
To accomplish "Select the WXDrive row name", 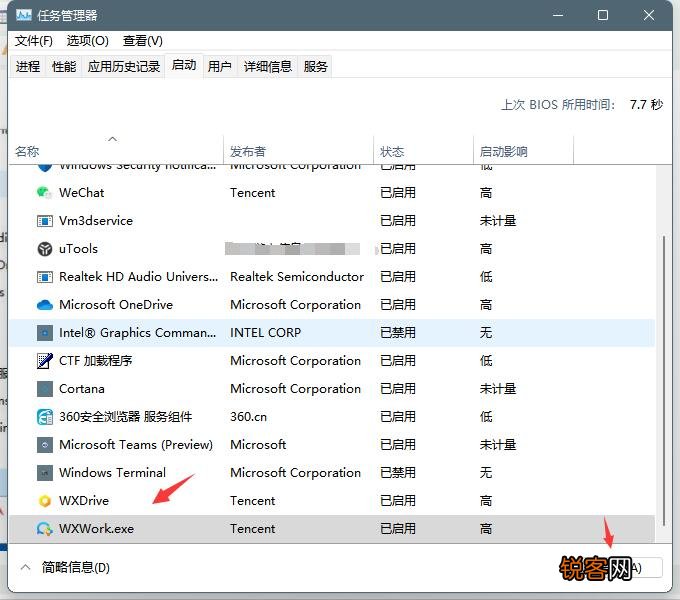I will 84,501.
